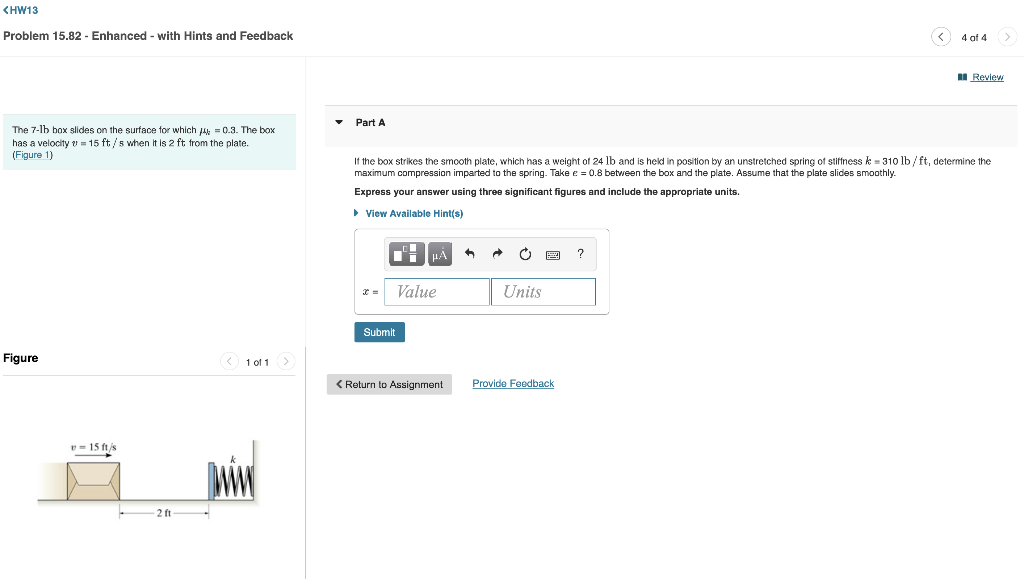Click the undo arrow in the answer toolbar
This screenshot has width=1024, height=579.
click(469, 254)
